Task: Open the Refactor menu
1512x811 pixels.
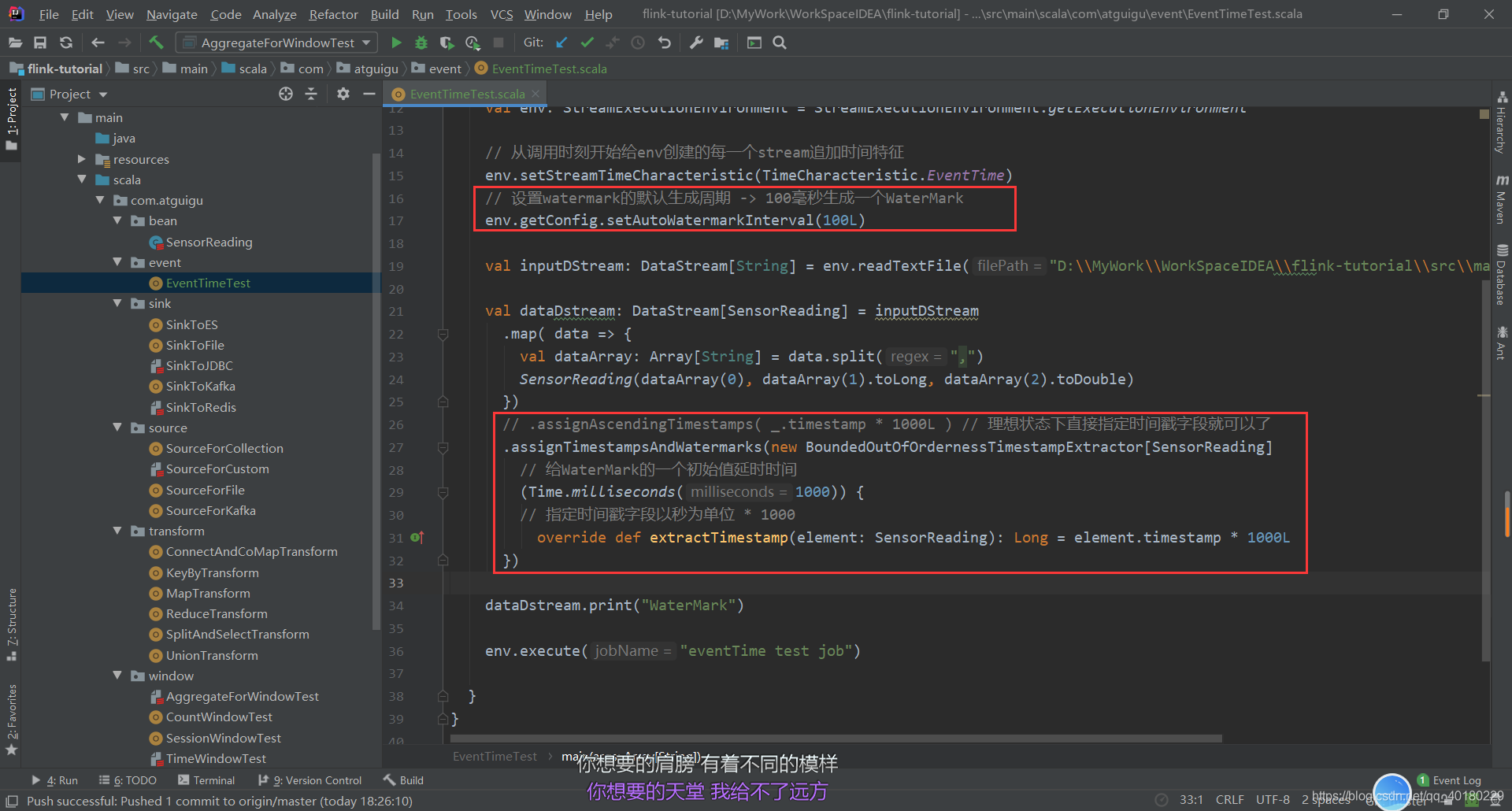Action: [x=333, y=14]
